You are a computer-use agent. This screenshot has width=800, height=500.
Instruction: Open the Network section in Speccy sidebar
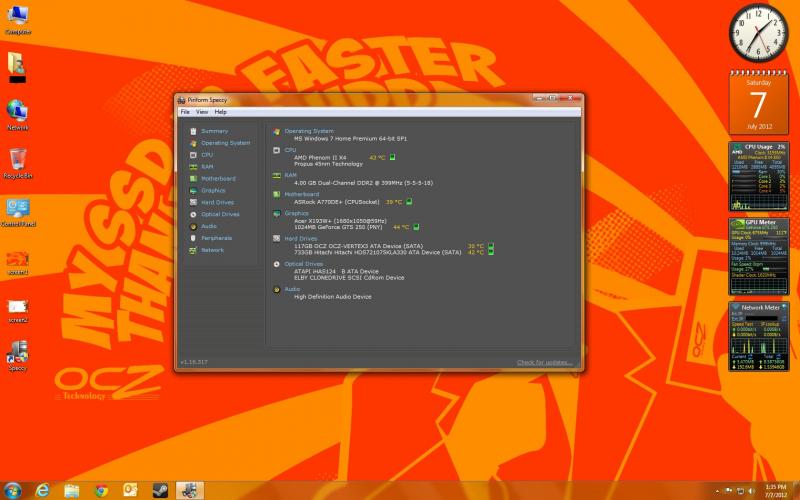pos(212,250)
